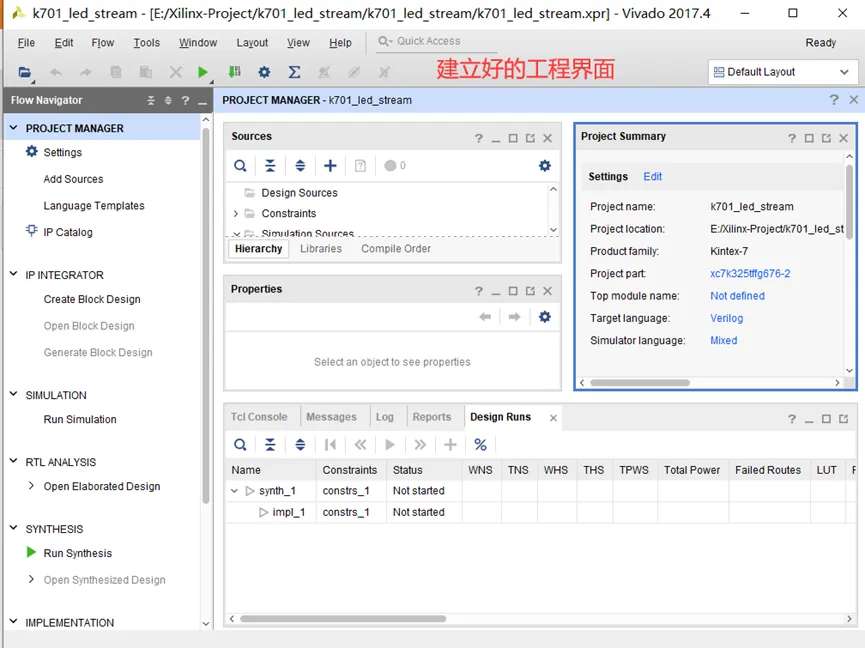Click Add Sources in Flow Navigator
Viewport: 865px width, 648px height.
pyautogui.click(x=73, y=179)
